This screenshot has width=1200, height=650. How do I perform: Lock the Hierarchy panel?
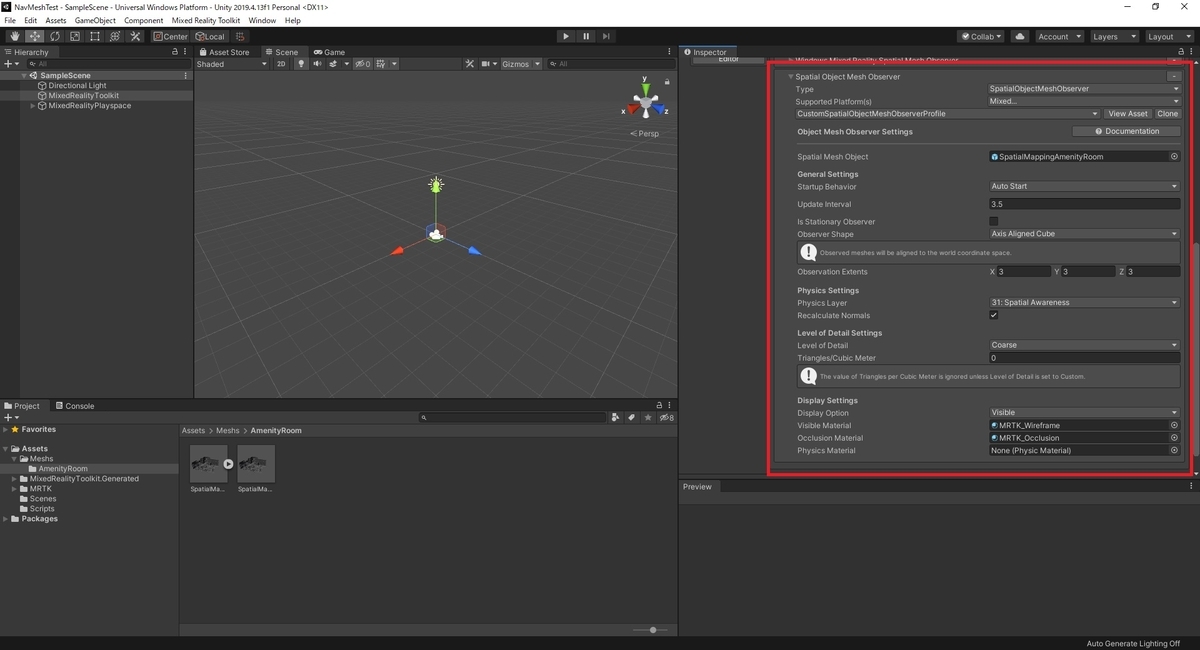[175, 52]
